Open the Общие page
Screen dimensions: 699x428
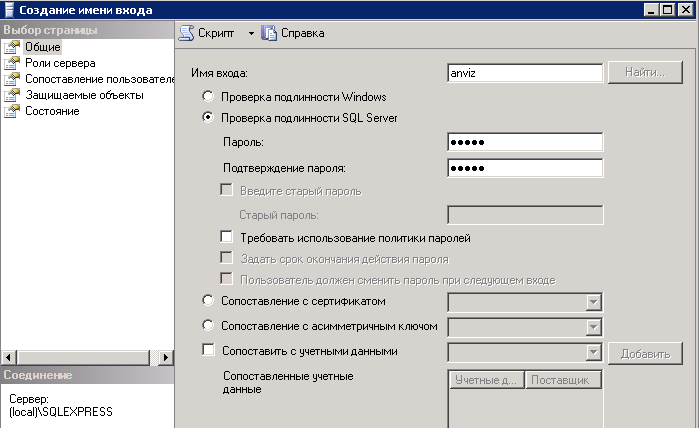(x=42, y=47)
